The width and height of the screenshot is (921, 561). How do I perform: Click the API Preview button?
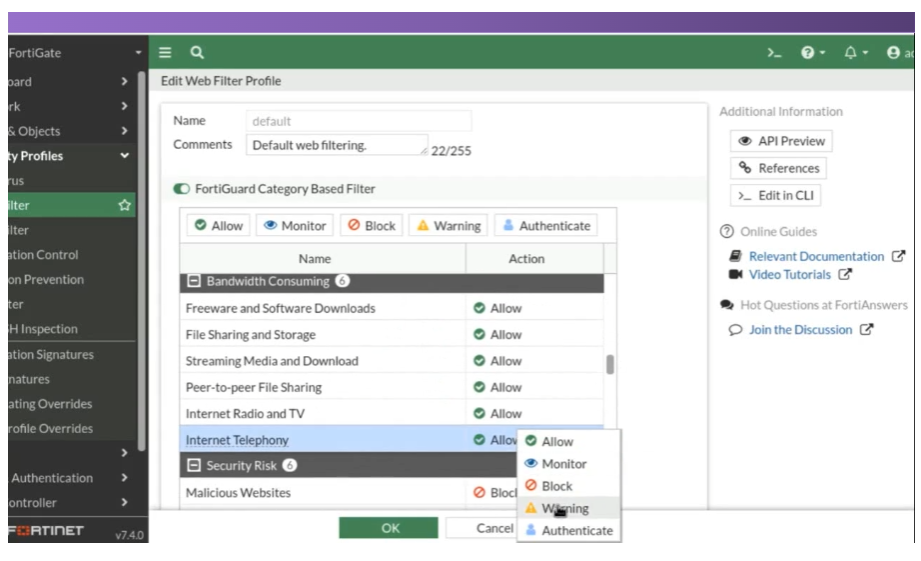(x=781, y=141)
